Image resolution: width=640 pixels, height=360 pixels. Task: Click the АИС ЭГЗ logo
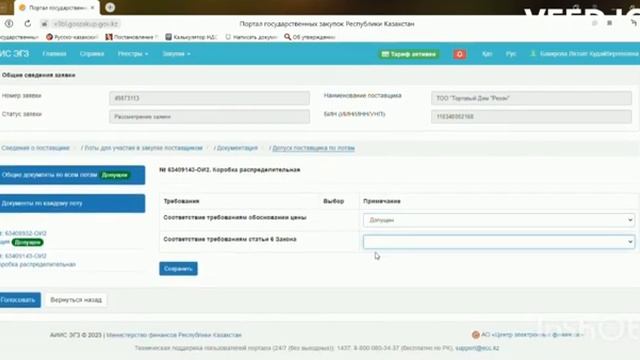[x=14, y=53]
